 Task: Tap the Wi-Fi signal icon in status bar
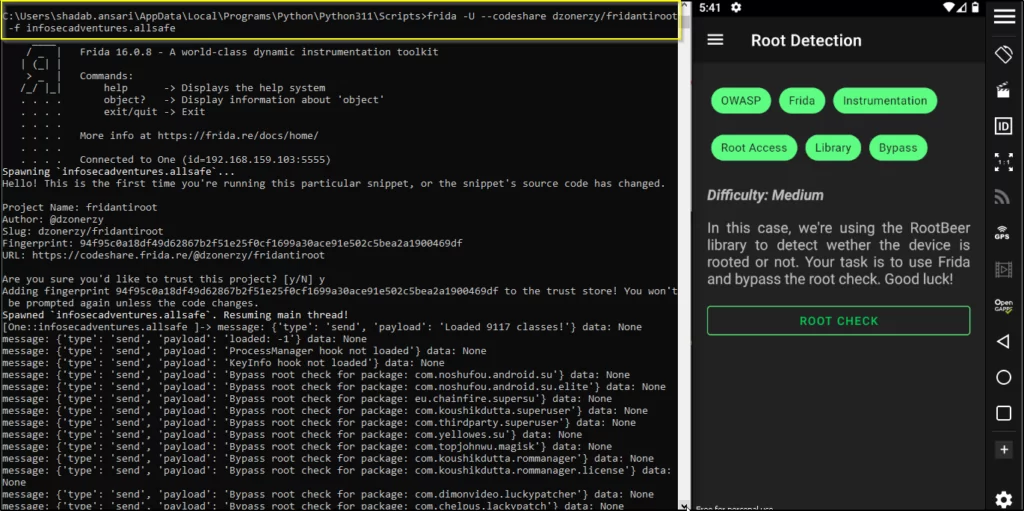pos(950,7)
